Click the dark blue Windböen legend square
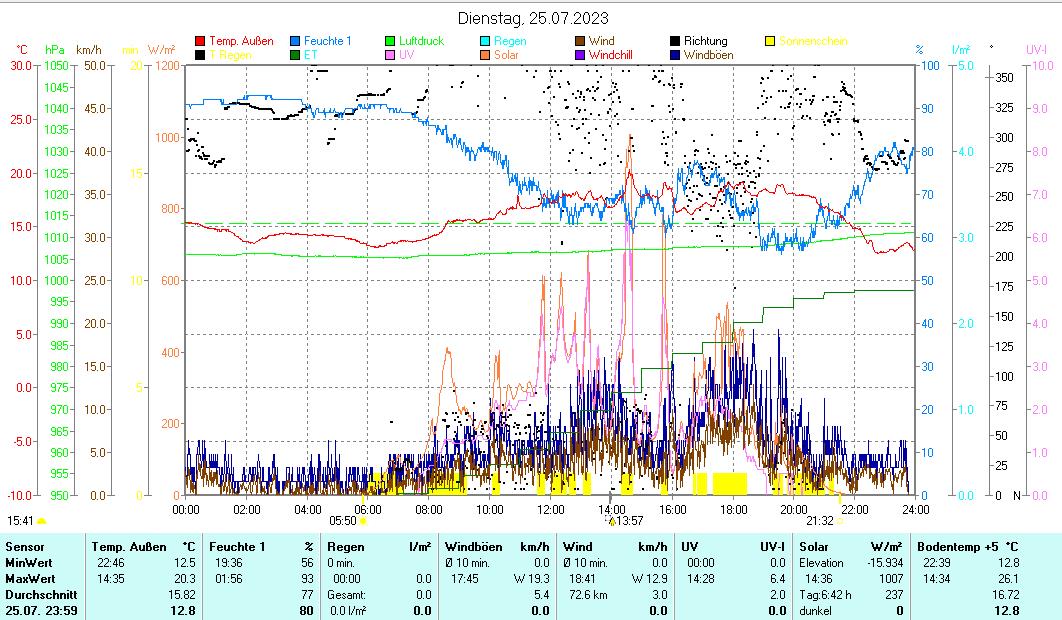The height and width of the screenshot is (620, 1062). click(x=675, y=55)
